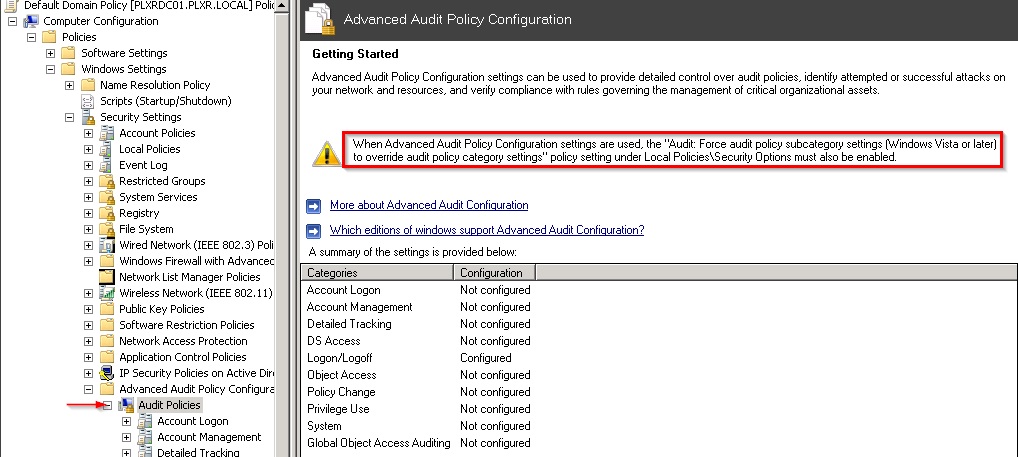Click the Account Logon tree icon
The height and width of the screenshot is (457, 1018).
click(145, 421)
